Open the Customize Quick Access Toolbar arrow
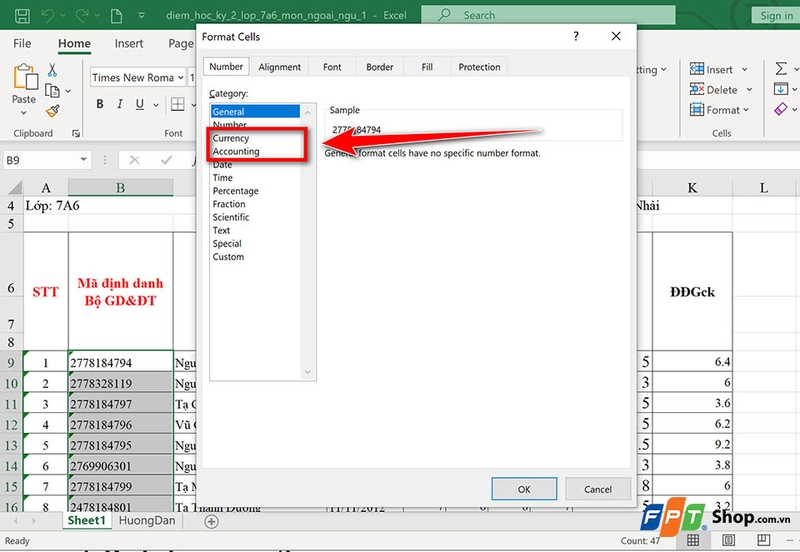Screen dimensions: 800x552 point(141,16)
